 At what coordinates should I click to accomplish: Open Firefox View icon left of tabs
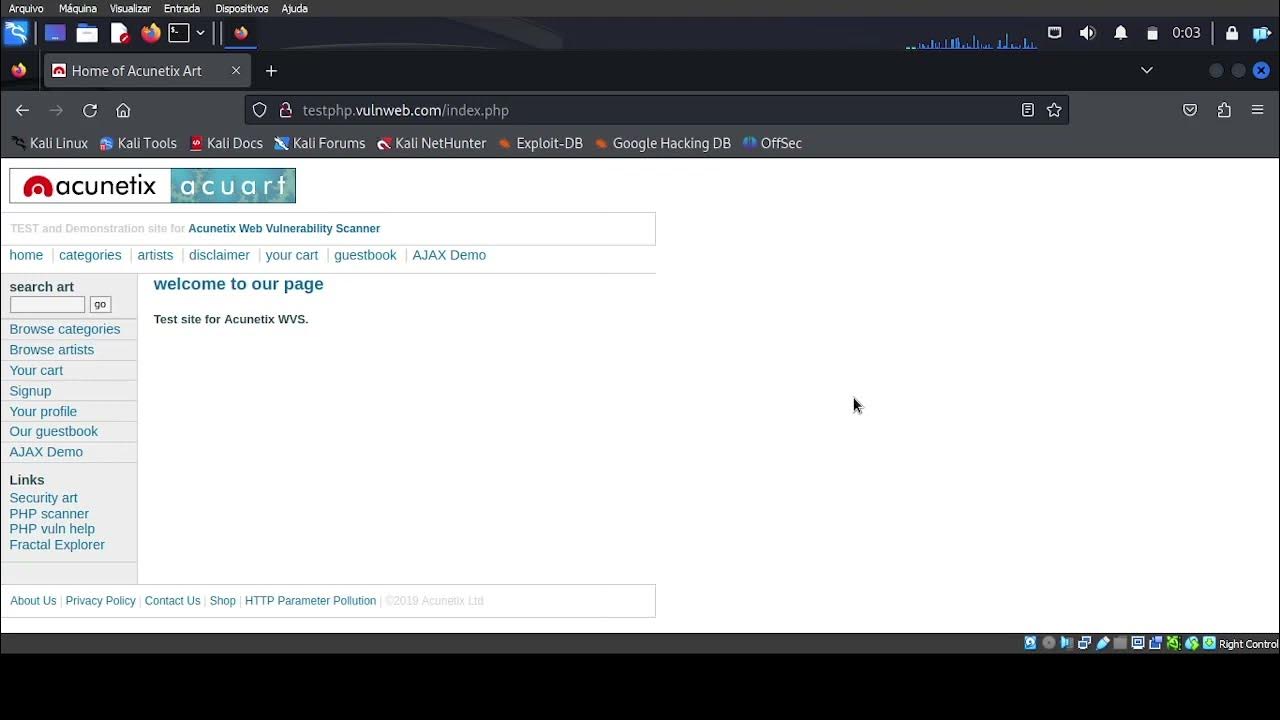[18, 71]
